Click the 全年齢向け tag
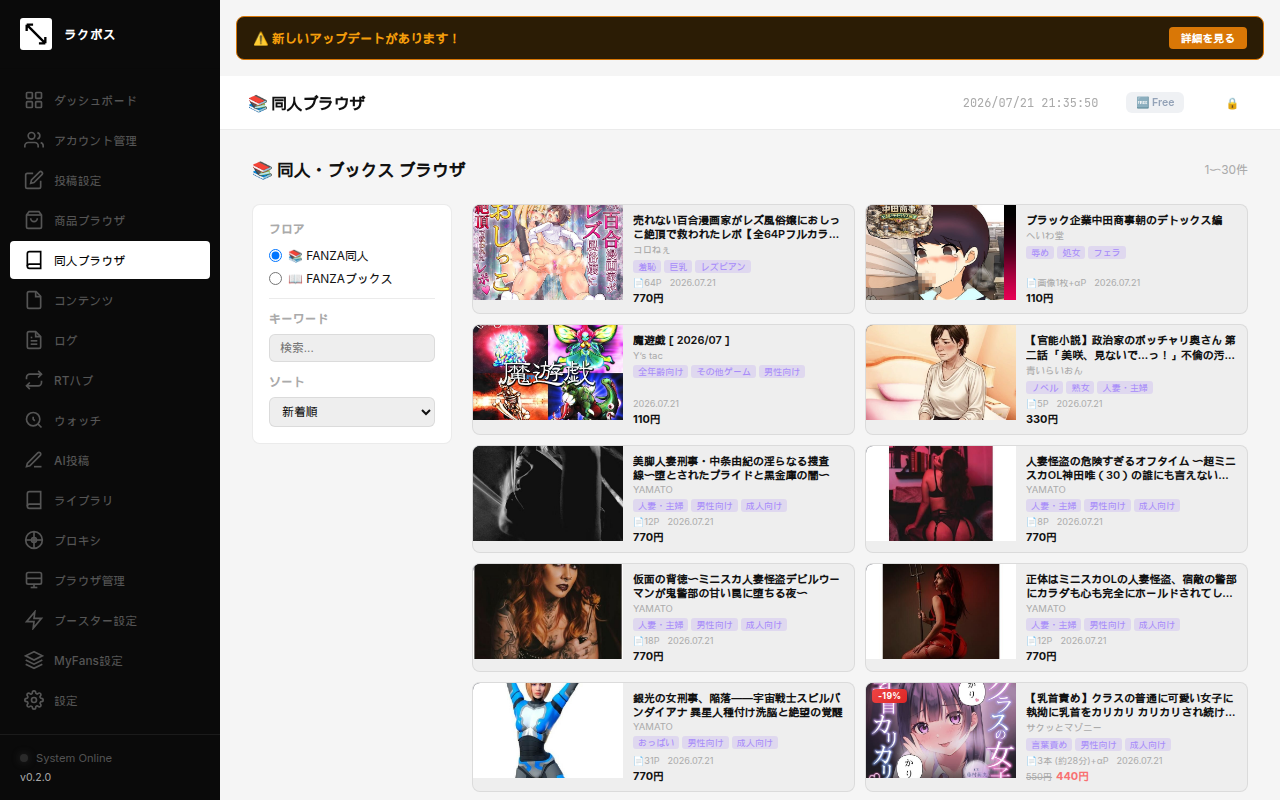 659,372
